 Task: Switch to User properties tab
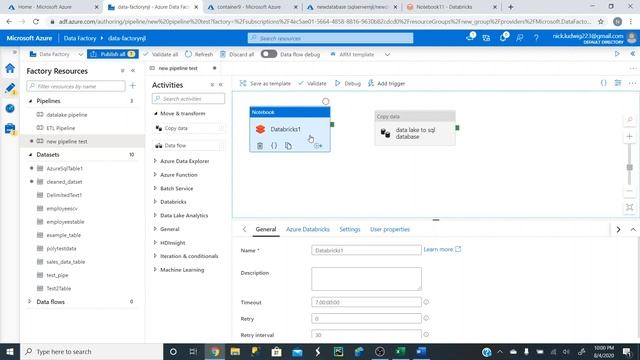point(390,229)
